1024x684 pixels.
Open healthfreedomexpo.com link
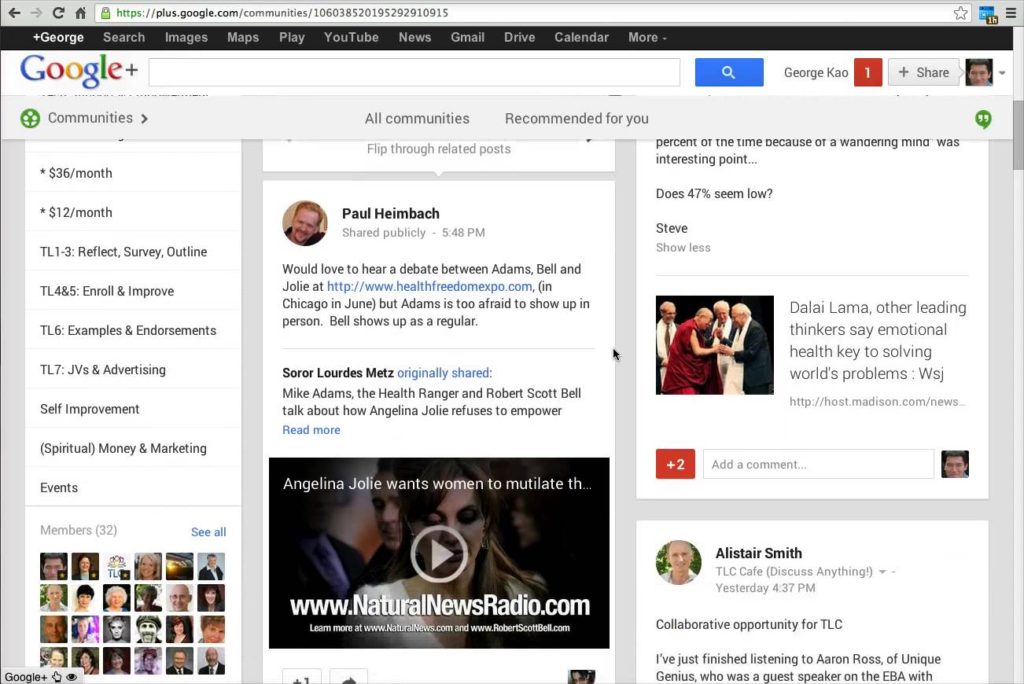429,286
